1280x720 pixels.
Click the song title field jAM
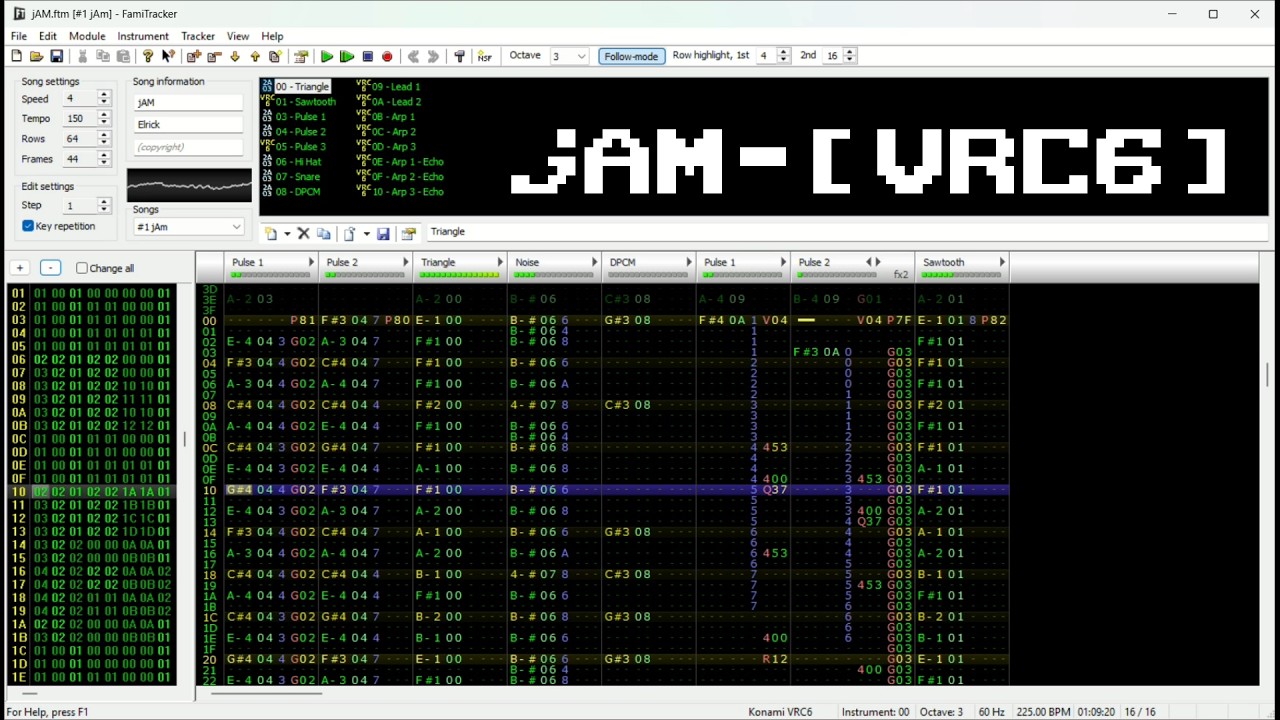point(189,103)
